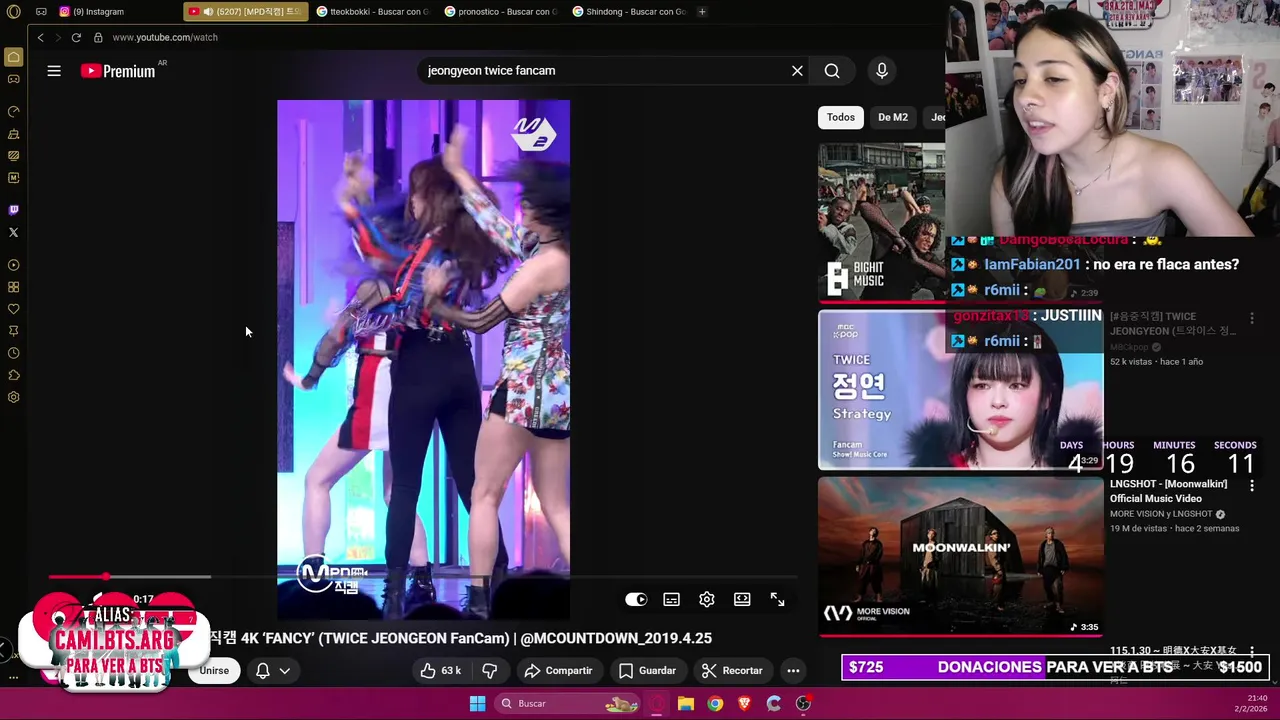
Task: Switch the video player to theater mode
Action: pyautogui.click(x=742, y=599)
